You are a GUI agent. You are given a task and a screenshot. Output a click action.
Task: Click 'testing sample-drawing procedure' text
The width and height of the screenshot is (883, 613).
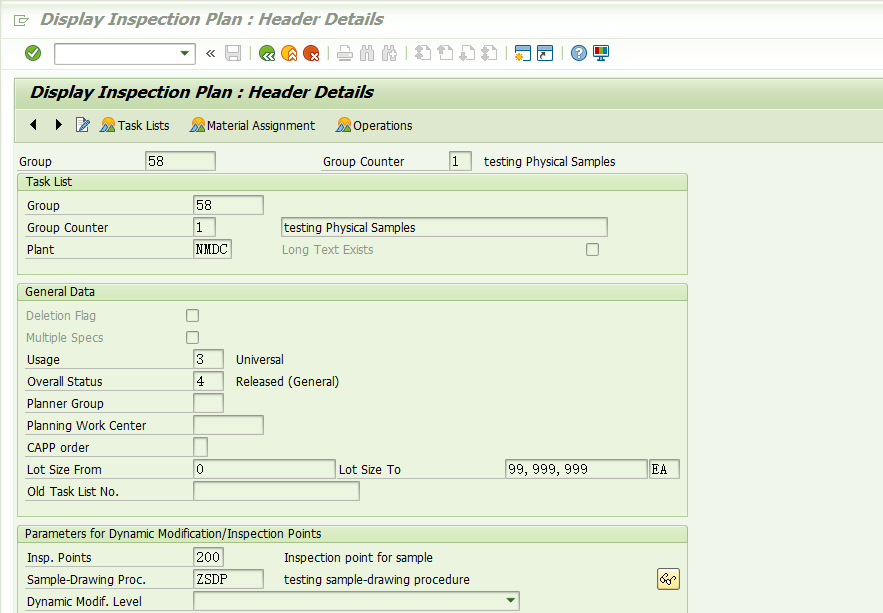(377, 580)
